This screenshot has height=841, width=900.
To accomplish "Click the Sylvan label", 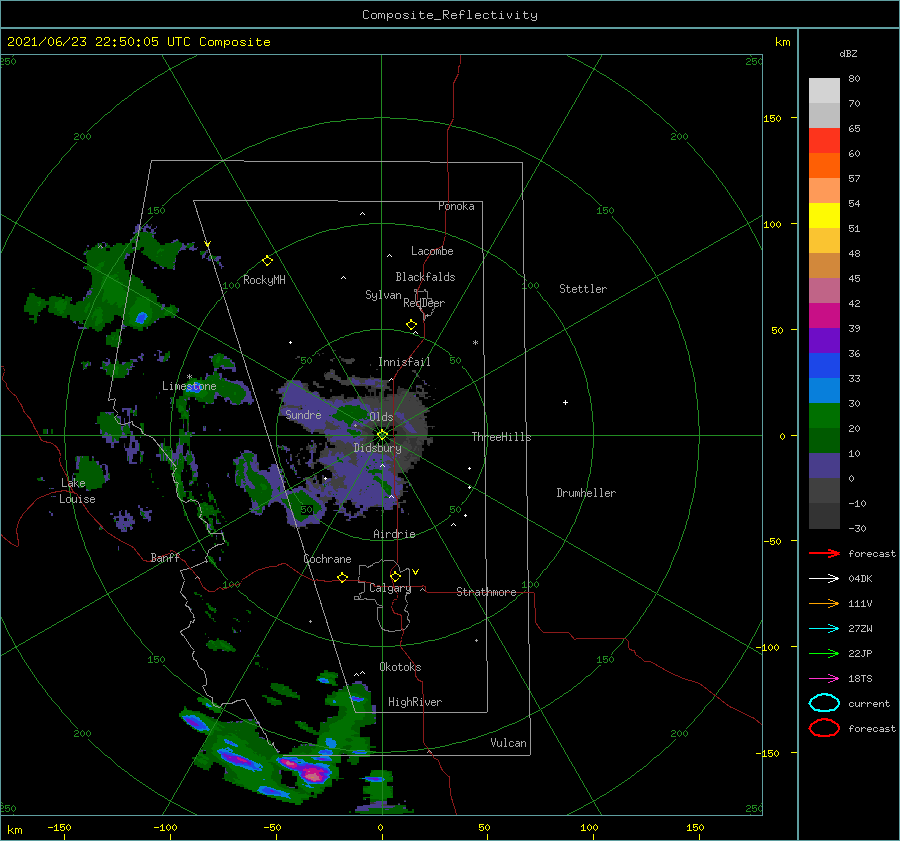I will 383,295.
